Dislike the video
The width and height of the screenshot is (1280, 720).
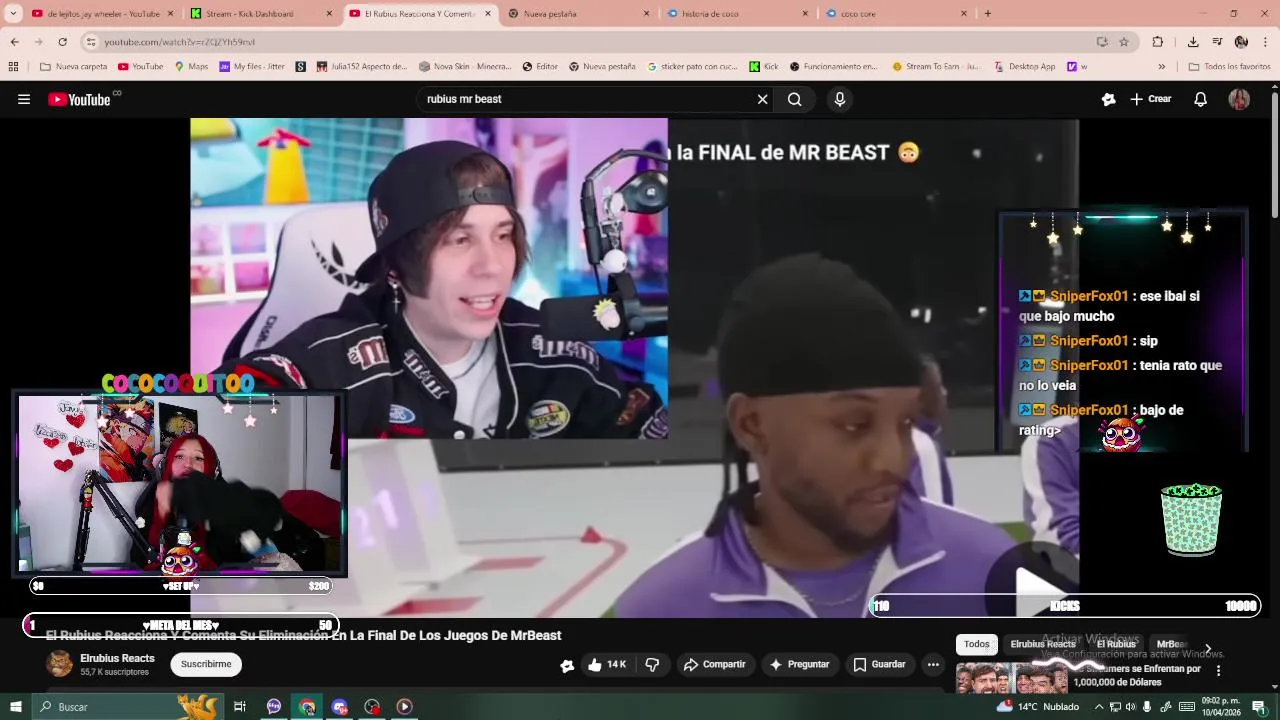[652, 664]
